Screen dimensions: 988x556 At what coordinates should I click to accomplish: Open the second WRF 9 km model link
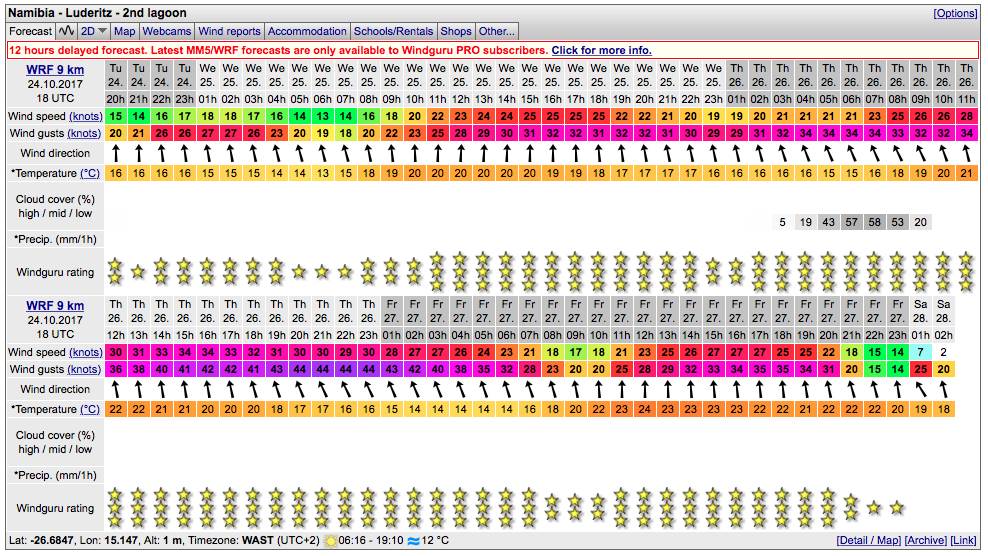[55, 305]
